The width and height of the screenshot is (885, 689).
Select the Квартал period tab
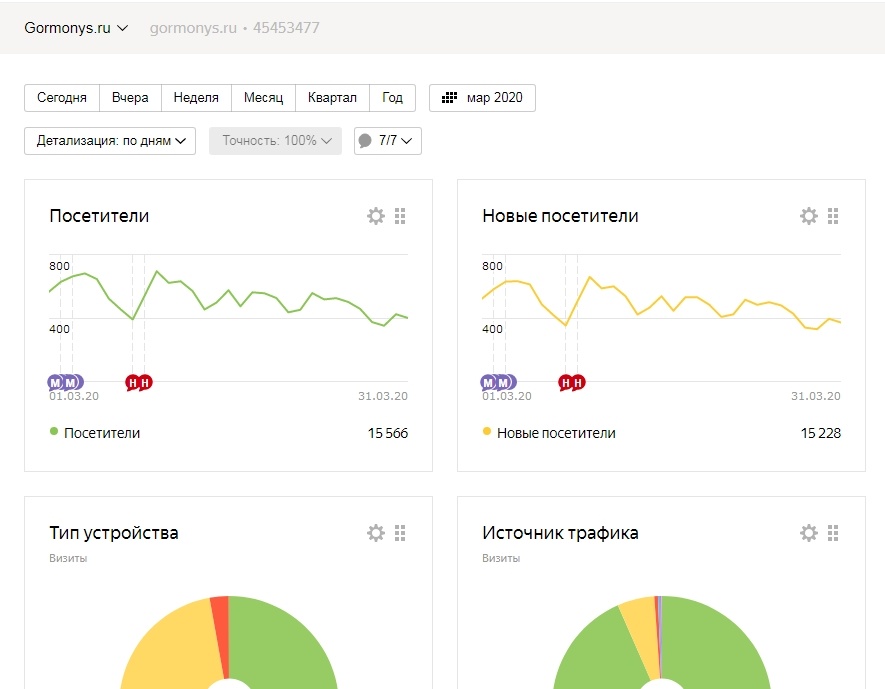click(332, 98)
